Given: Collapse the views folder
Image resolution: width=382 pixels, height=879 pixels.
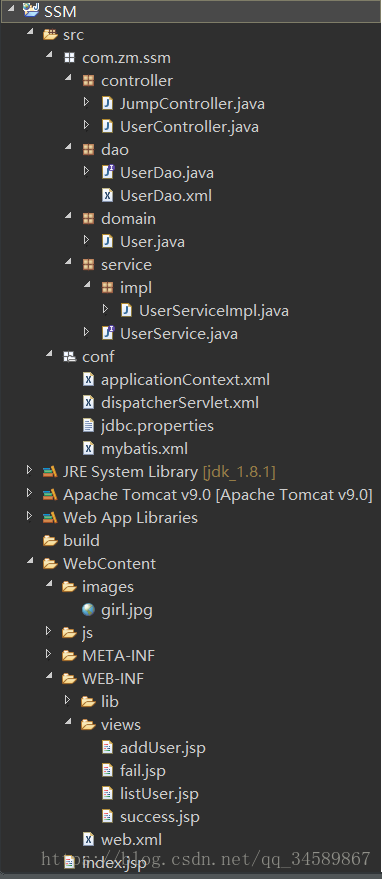Looking at the screenshot, I should click(68, 723).
